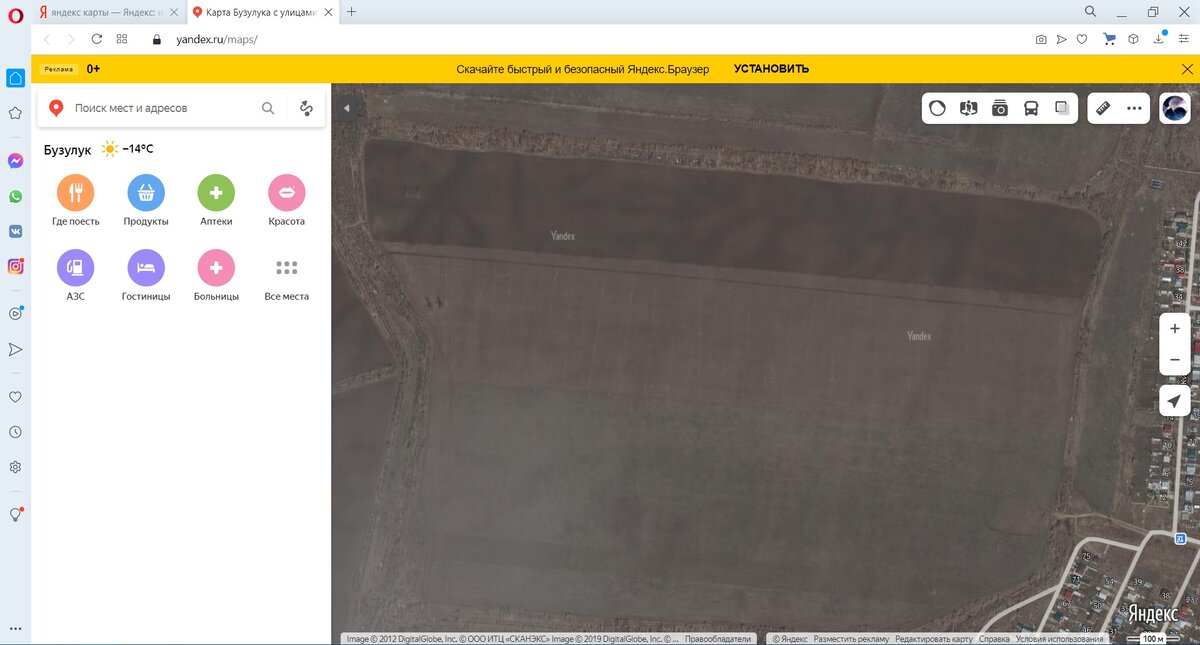This screenshot has height=645, width=1200.
Task: Go forward with browser forward arrow
Action: coord(71,39)
